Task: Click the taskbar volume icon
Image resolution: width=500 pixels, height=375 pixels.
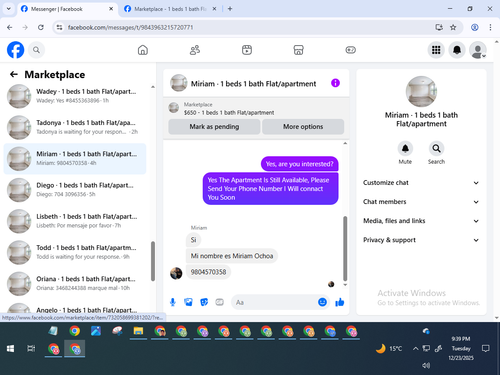Action: [426, 365]
